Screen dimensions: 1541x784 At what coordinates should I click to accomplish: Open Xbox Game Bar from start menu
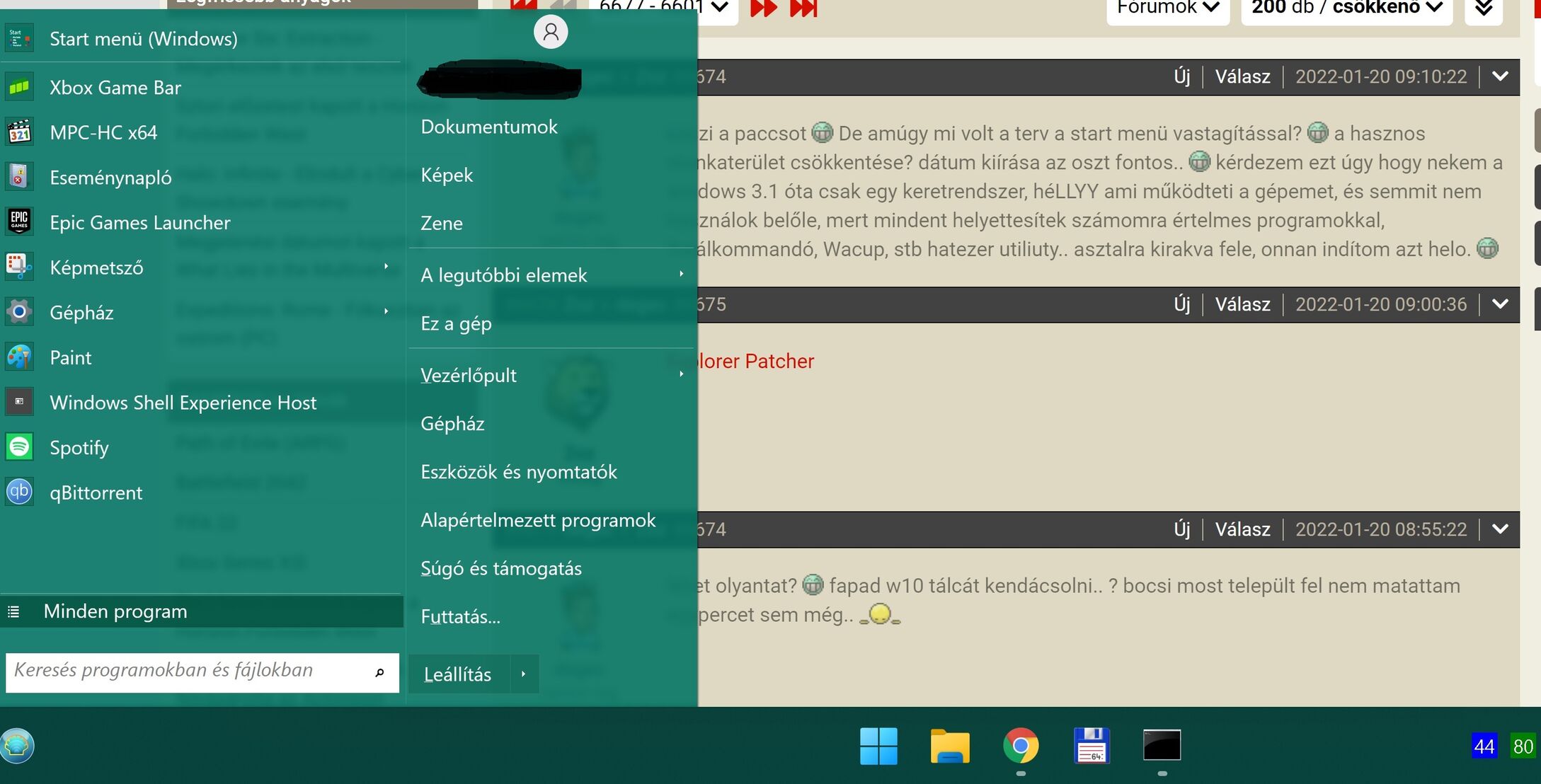[115, 88]
